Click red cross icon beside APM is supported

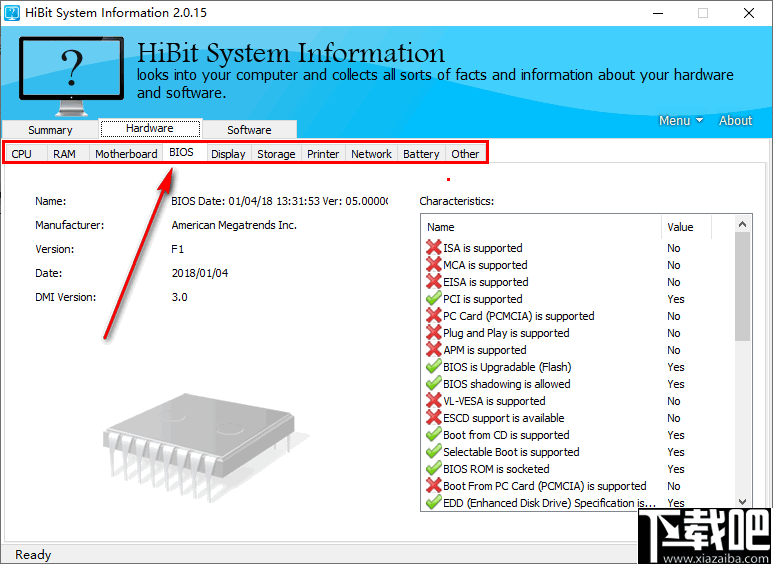(433, 350)
